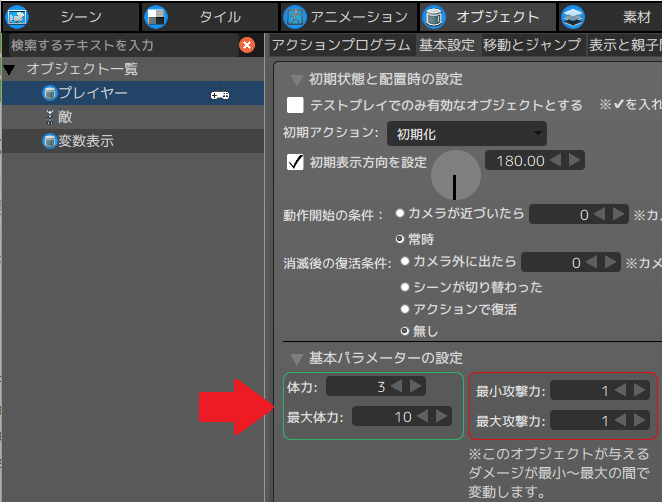The width and height of the screenshot is (662, 502).
Task: Toggle 初期表示方向を設定 checkbox
Action: [295, 162]
